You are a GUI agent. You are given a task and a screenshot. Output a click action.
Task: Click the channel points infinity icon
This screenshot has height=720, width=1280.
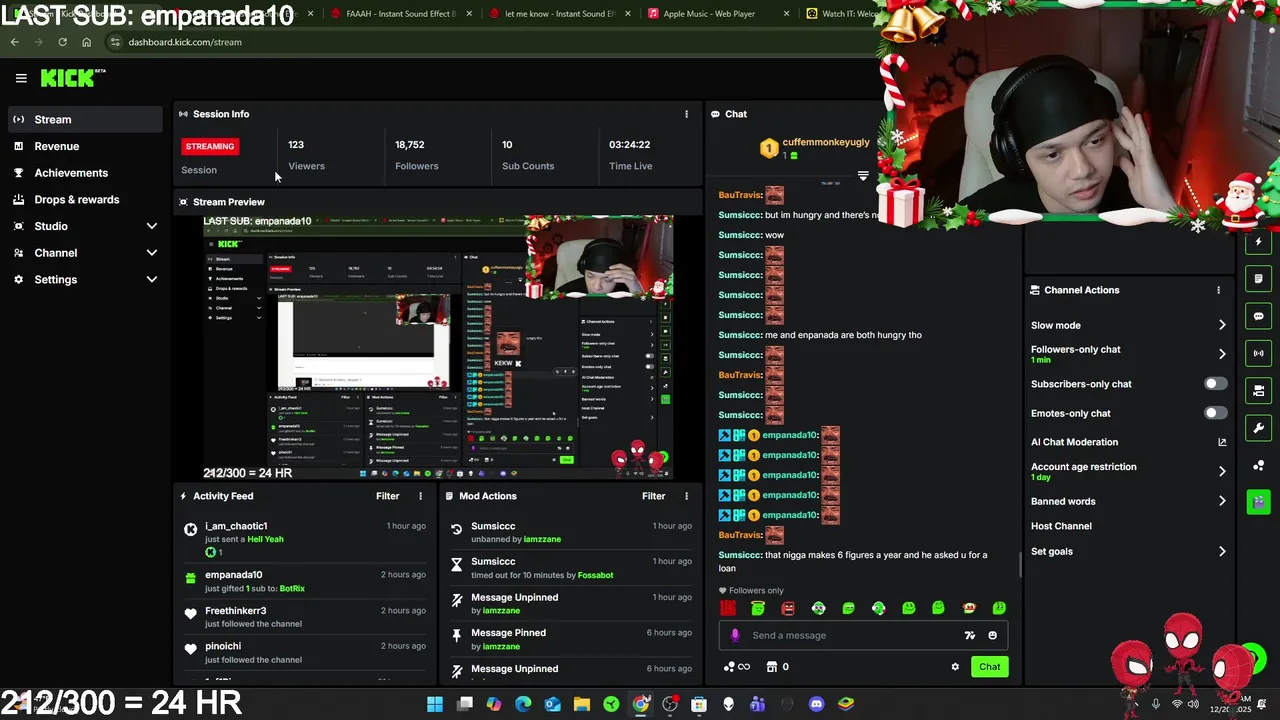click(x=736, y=667)
